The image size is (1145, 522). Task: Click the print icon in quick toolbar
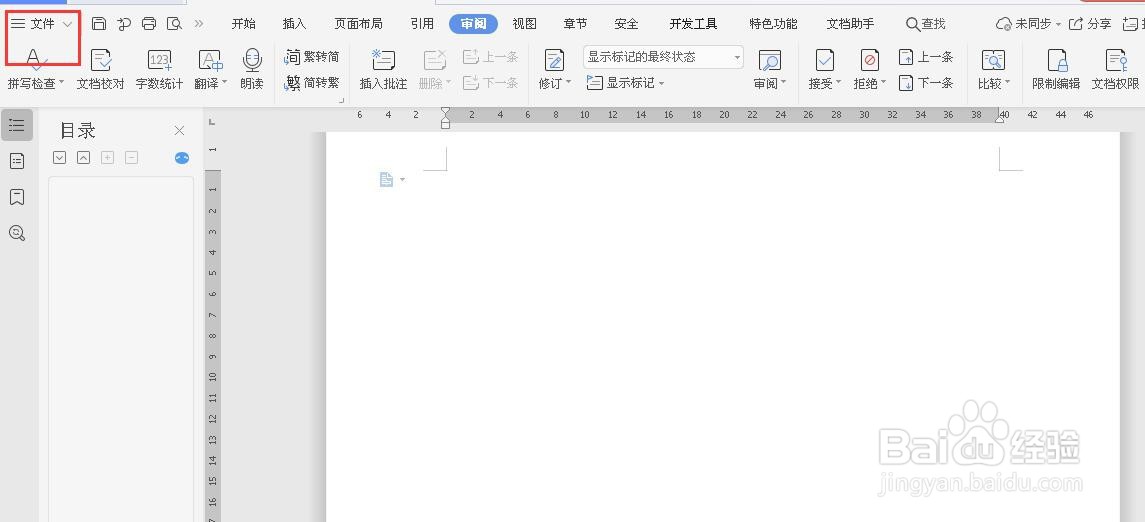149,24
